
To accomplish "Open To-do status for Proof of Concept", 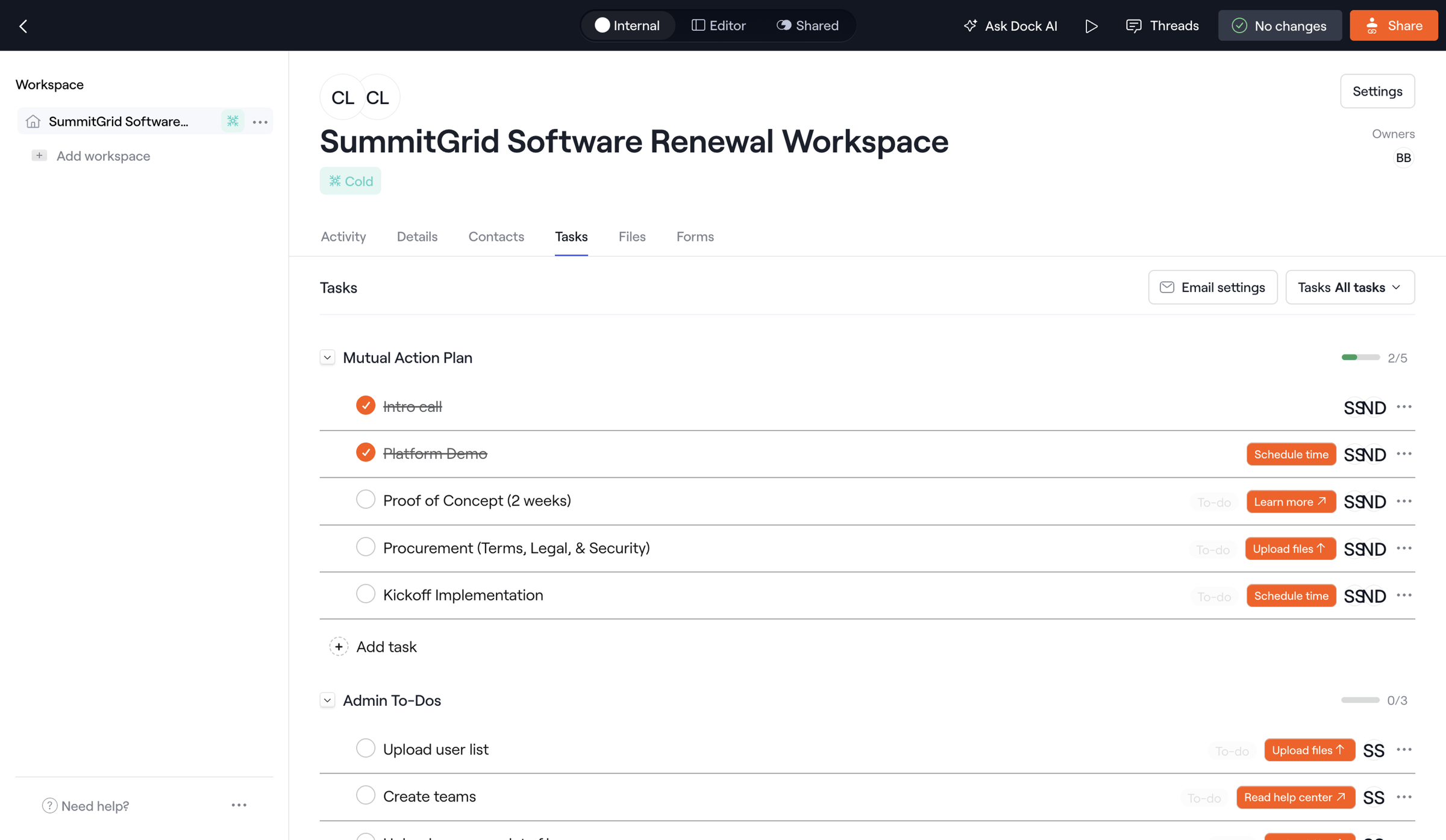I will click(x=1214, y=502).
